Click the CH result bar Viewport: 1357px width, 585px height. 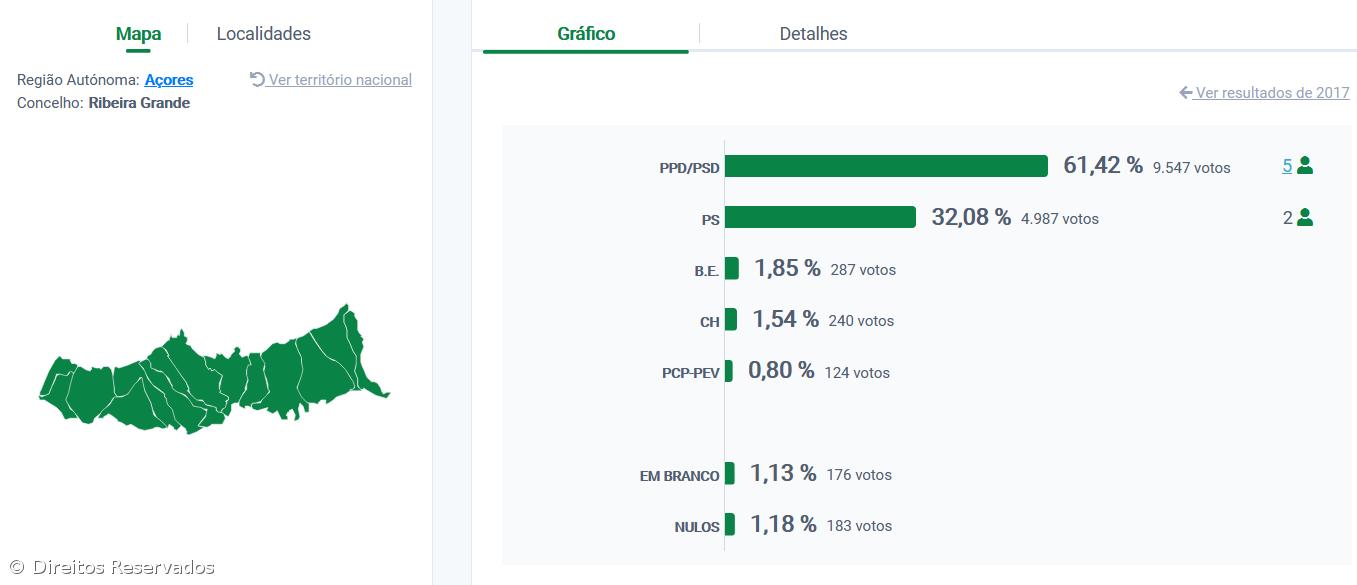pyautogui.click(x=731, y=320)
